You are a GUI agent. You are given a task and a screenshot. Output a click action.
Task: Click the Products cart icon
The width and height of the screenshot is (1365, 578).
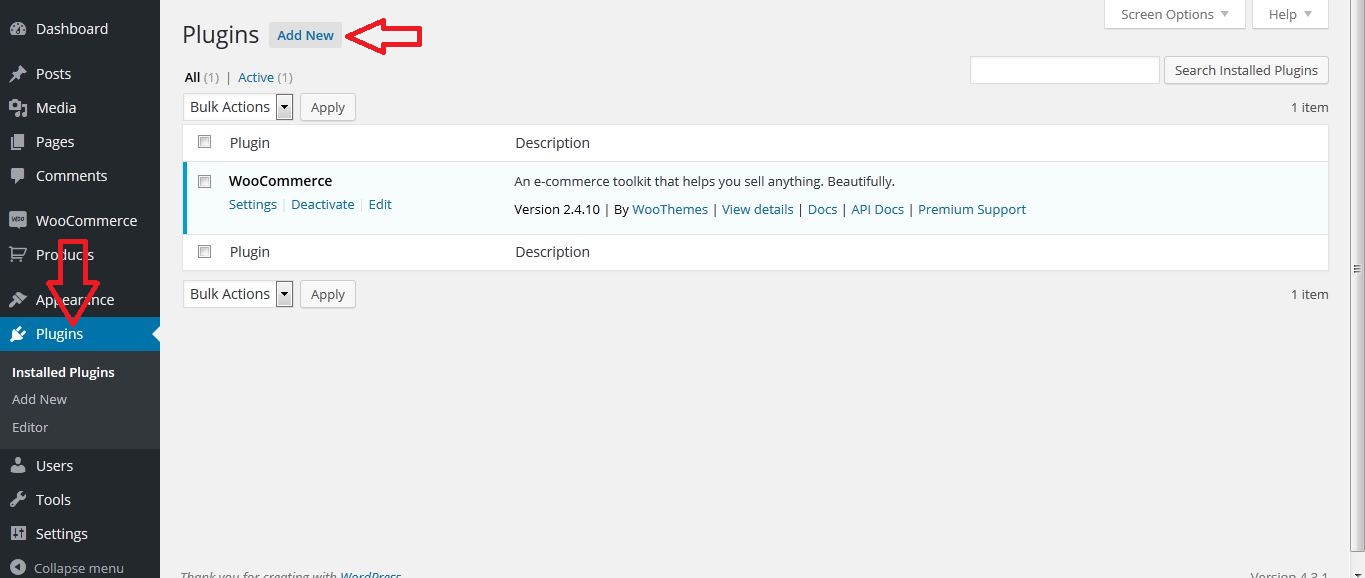pyautogui.click(x=17, y=255)
